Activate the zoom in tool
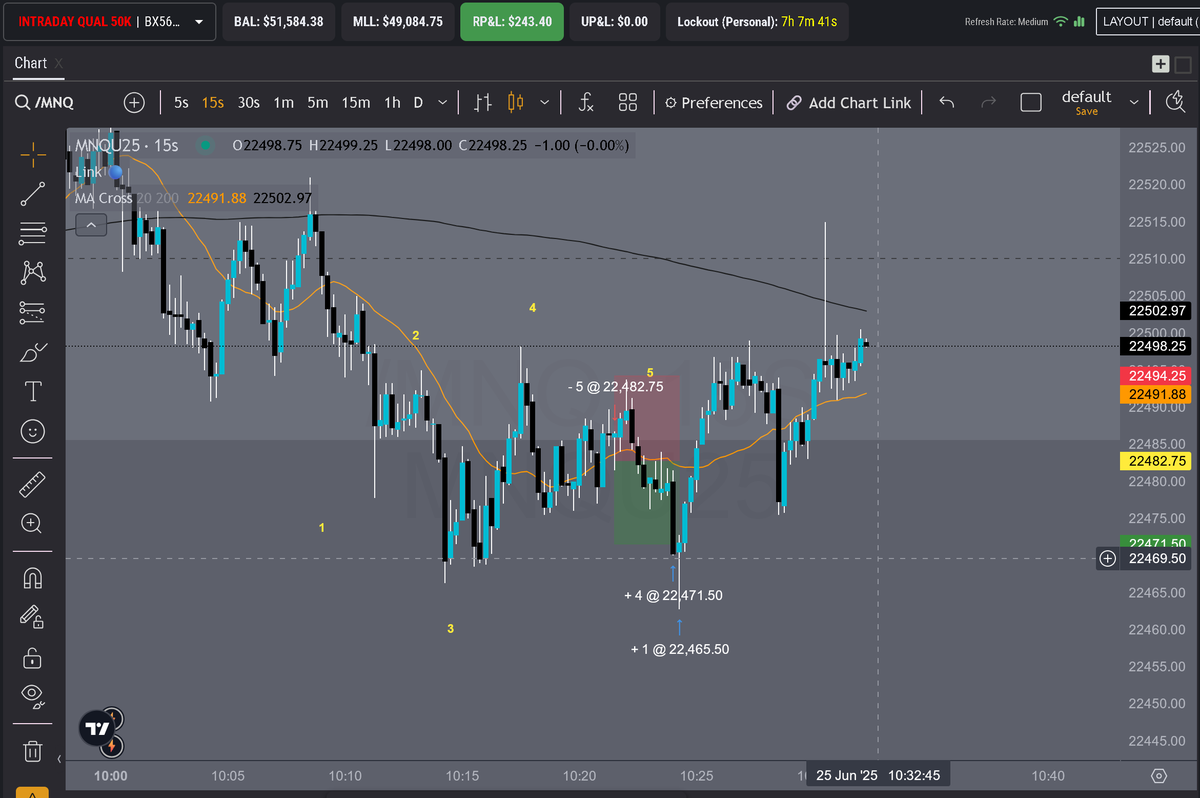 [x=33, y=523]
